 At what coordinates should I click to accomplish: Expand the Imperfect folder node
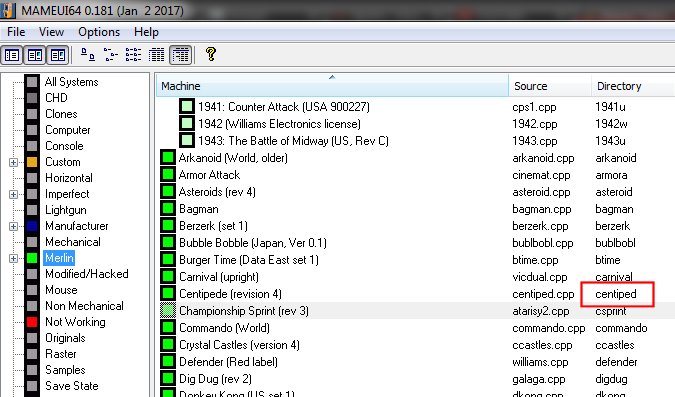click(x=13, y=194)
